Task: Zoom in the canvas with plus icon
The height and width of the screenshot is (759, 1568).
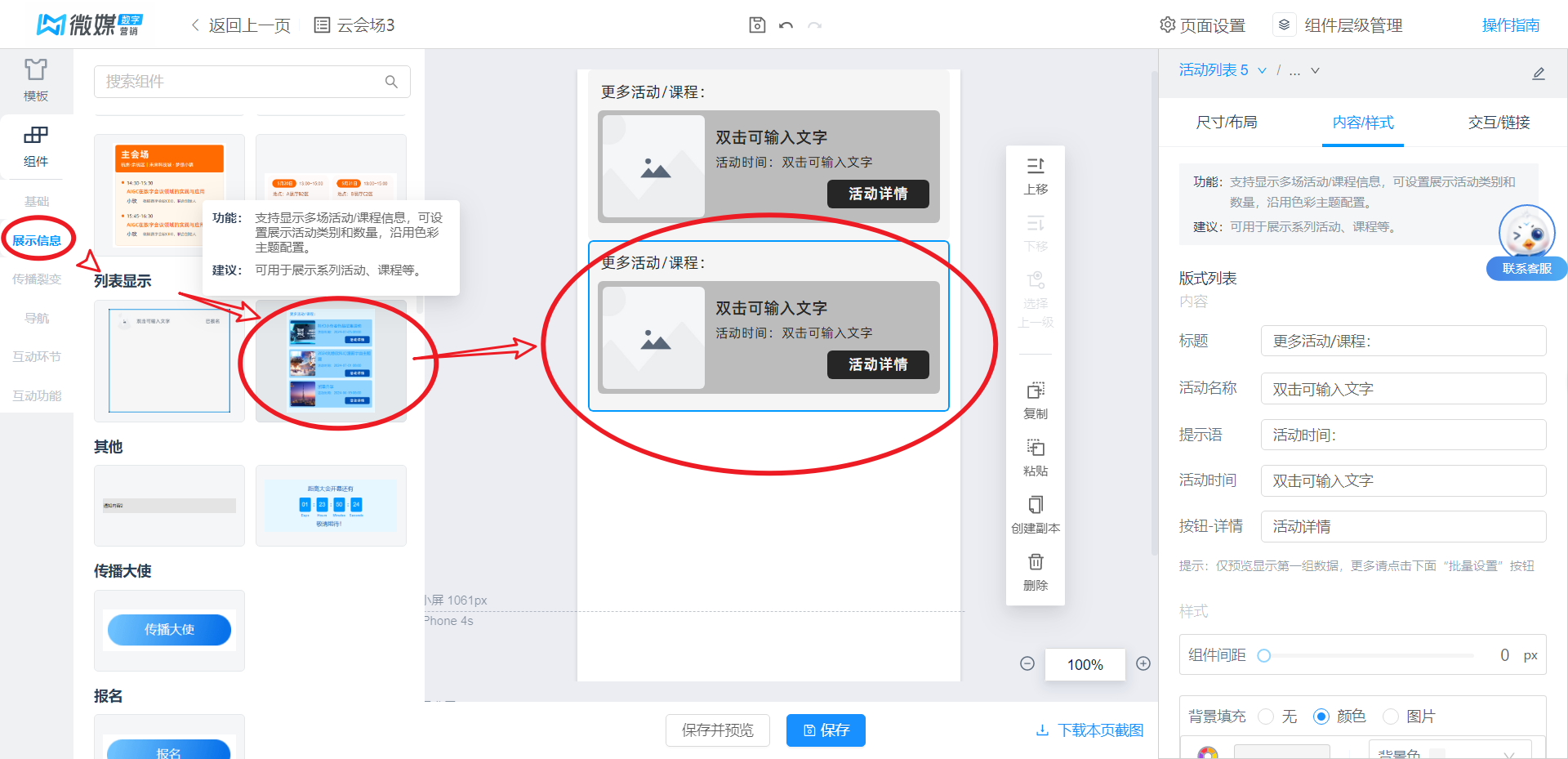Action: coord(1143,663)
